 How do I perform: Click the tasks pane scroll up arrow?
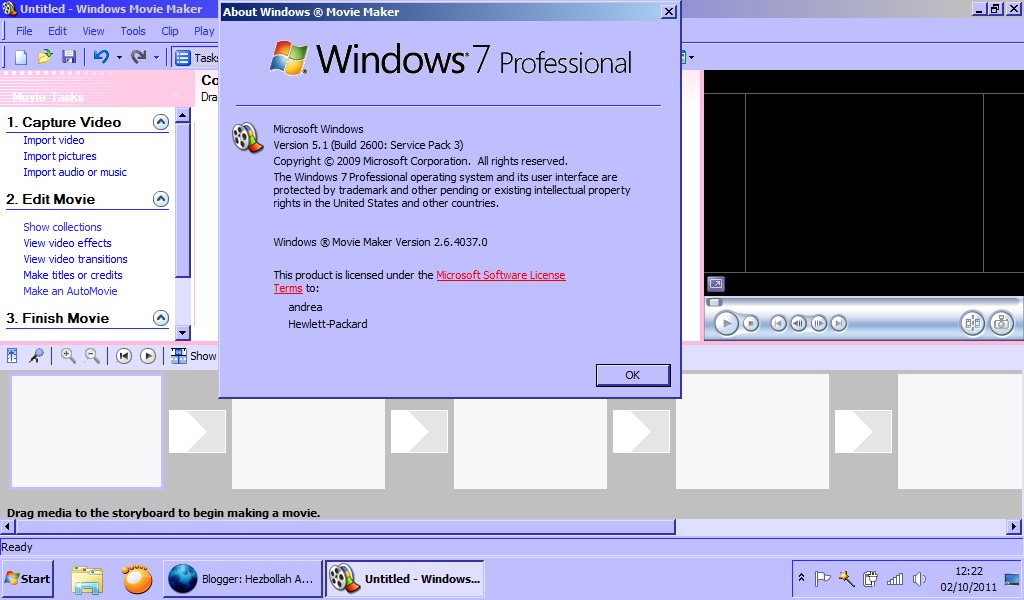[183, 116]
